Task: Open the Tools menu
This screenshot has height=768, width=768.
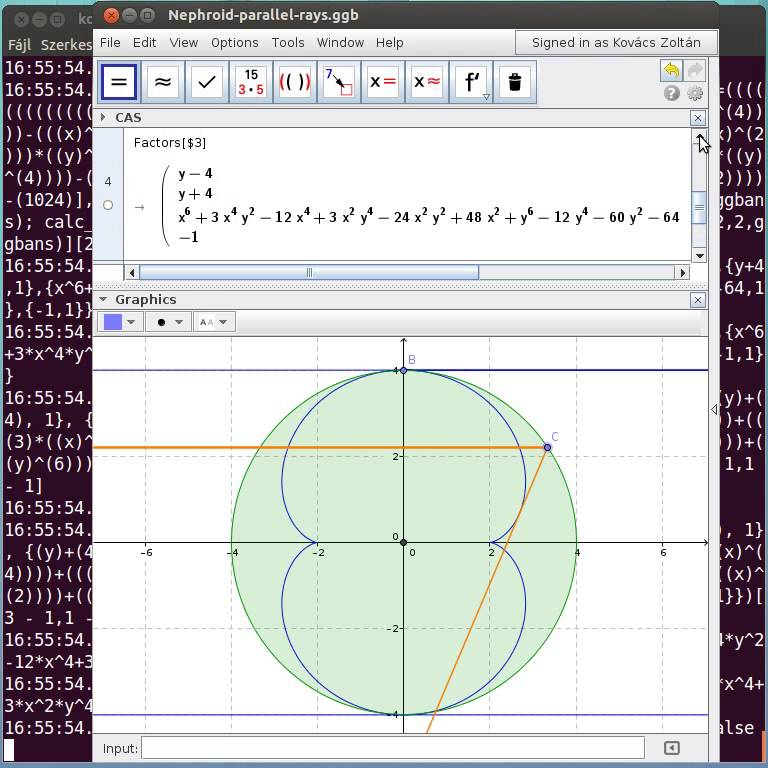Action: click(288, 43)
